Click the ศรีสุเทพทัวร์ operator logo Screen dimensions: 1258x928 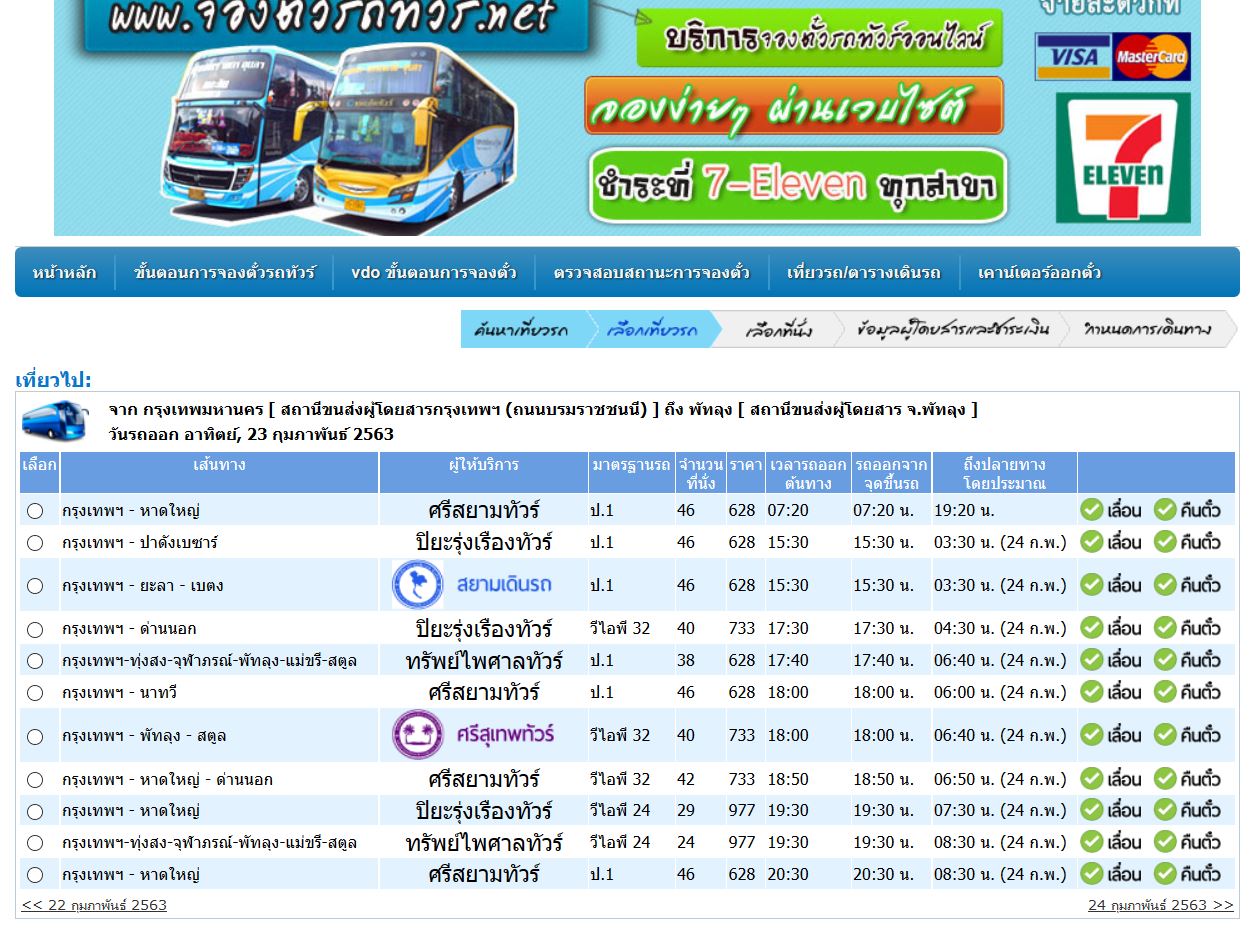[472, 735]
